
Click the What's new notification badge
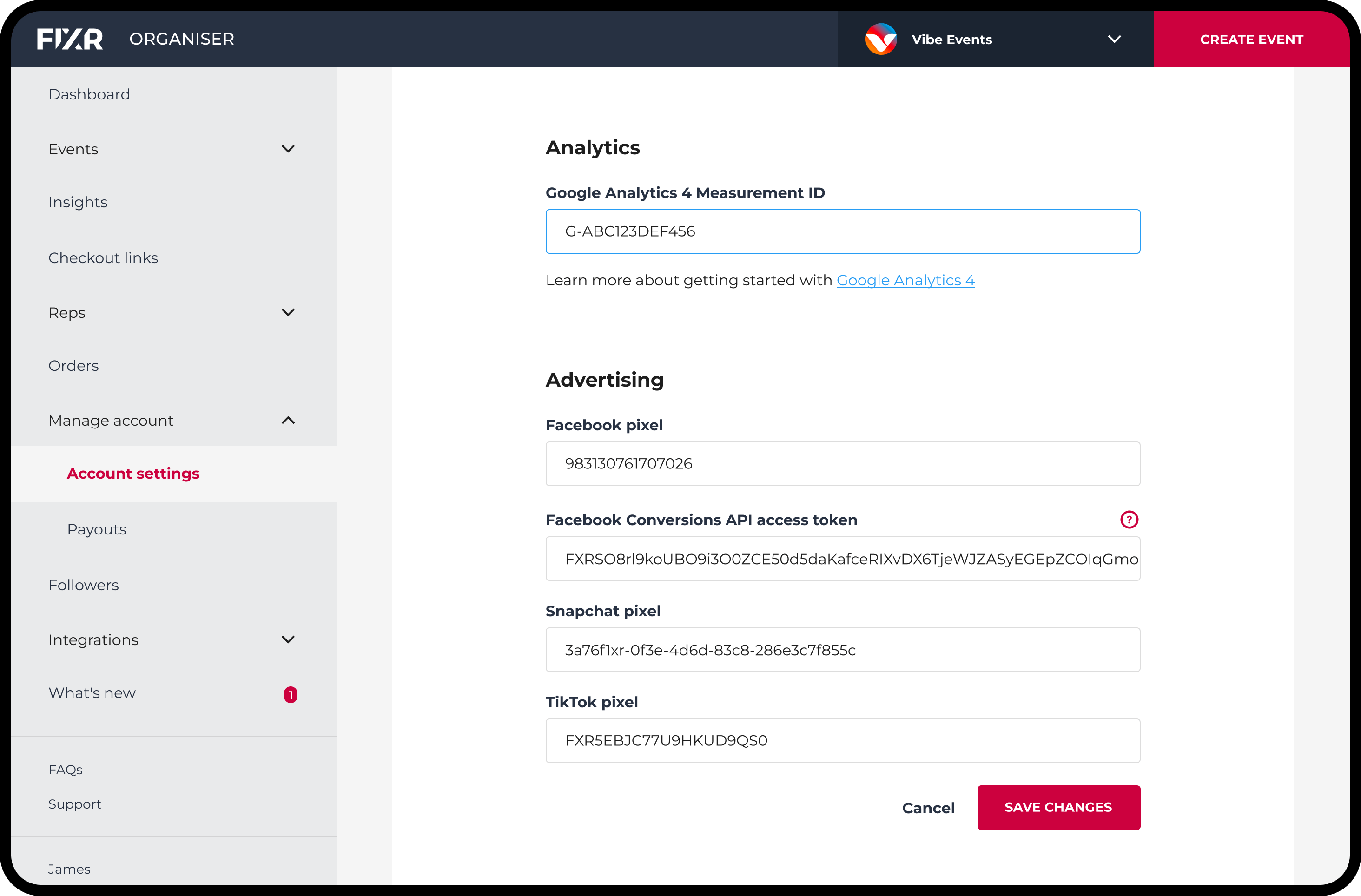pos(291,694)
